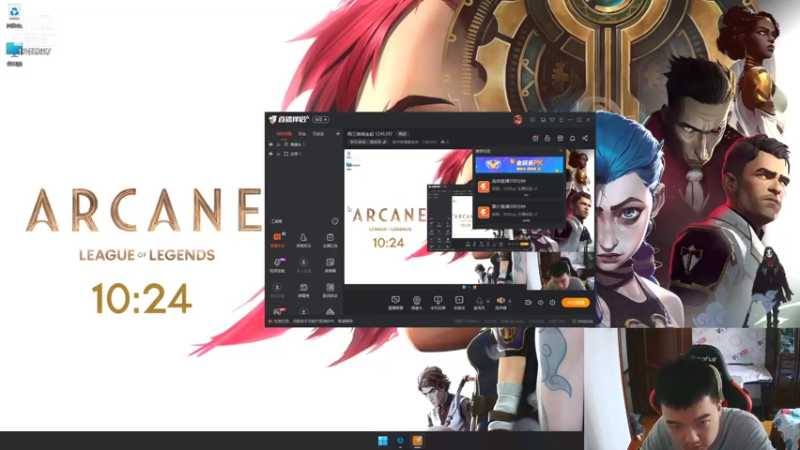Viewport: 800px width, 450px height.
Task: Open the microphone options arrow
Action: (488, 301)
